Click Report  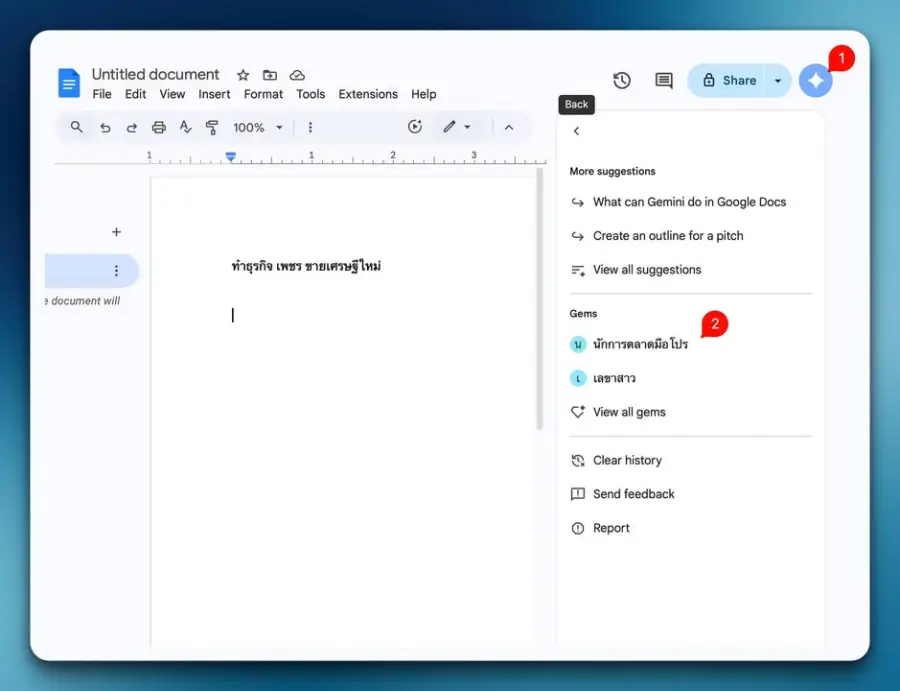600,528
